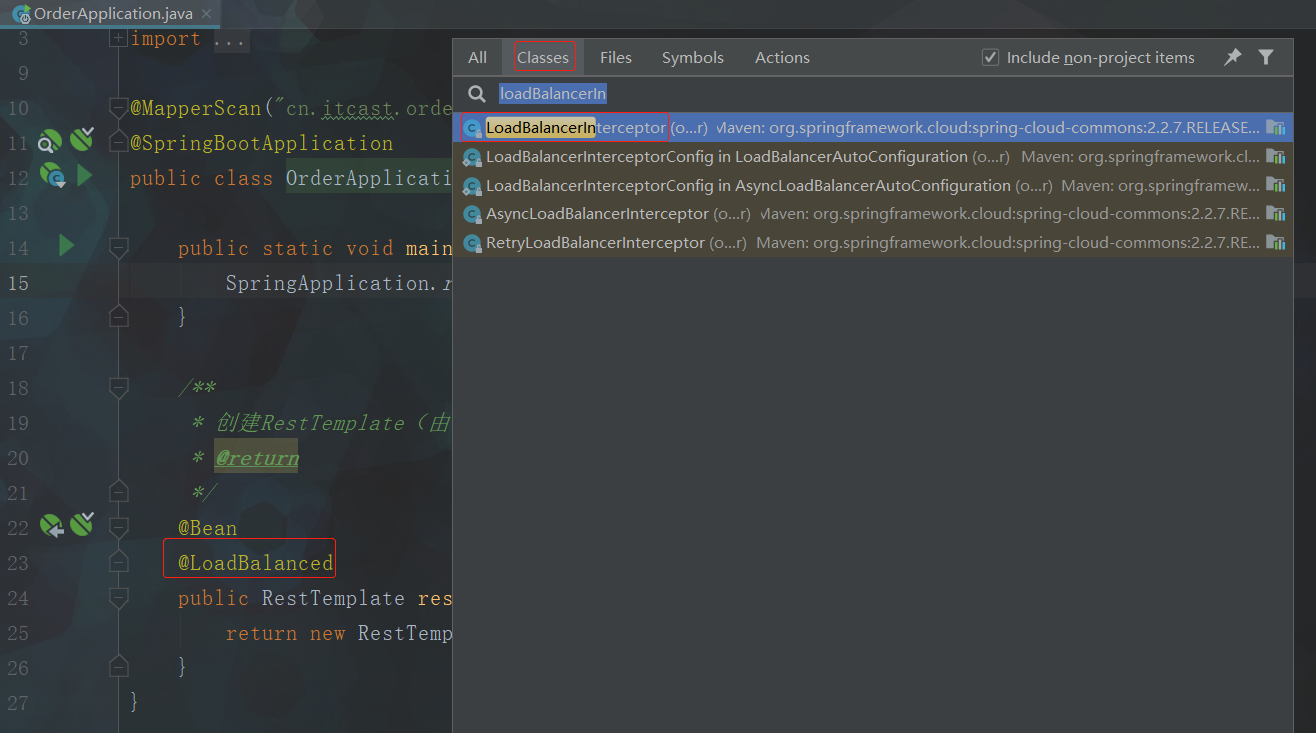The height and width of the screenshot is (733, 1316).
Task: Open the RetryLoadBalancerInterceptor search result
Action: tap(872, 243)
